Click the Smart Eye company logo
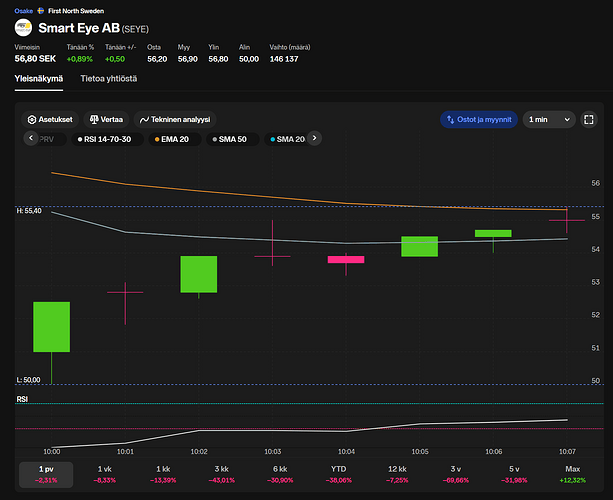 coord(23,28)
